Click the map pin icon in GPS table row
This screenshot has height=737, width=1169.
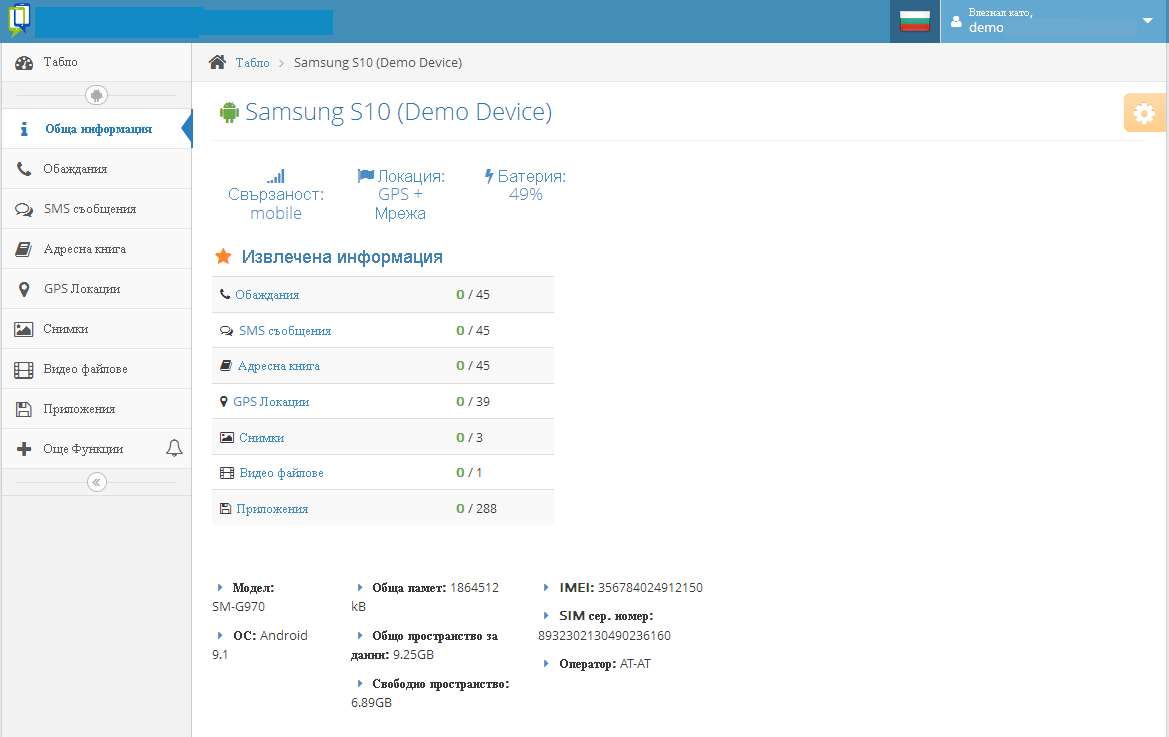224,402
